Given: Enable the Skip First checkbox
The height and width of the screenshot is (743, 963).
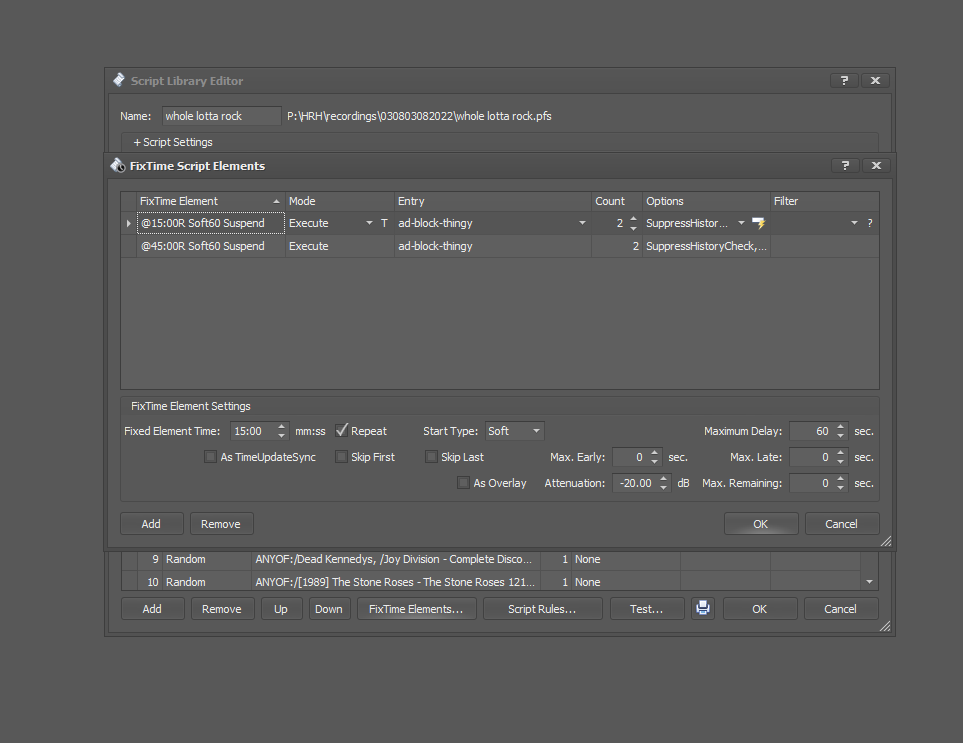Looking at the screenshot, I should point(342,457).
